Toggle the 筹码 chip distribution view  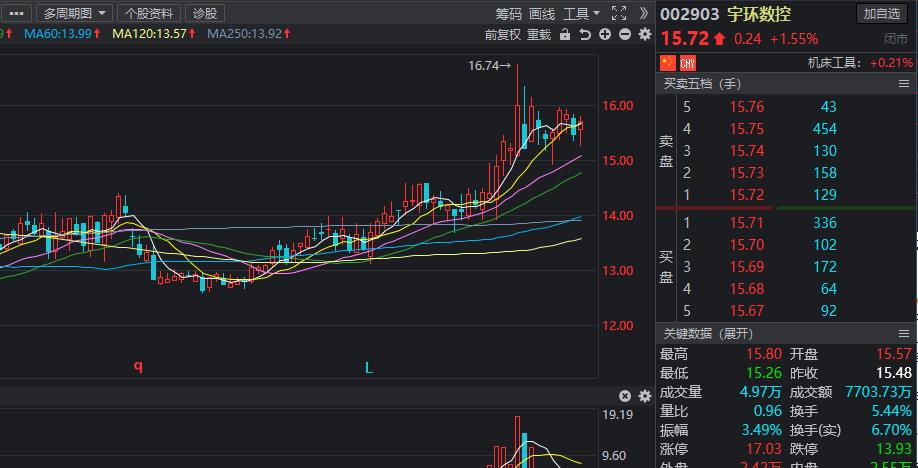tap(508, 13)
